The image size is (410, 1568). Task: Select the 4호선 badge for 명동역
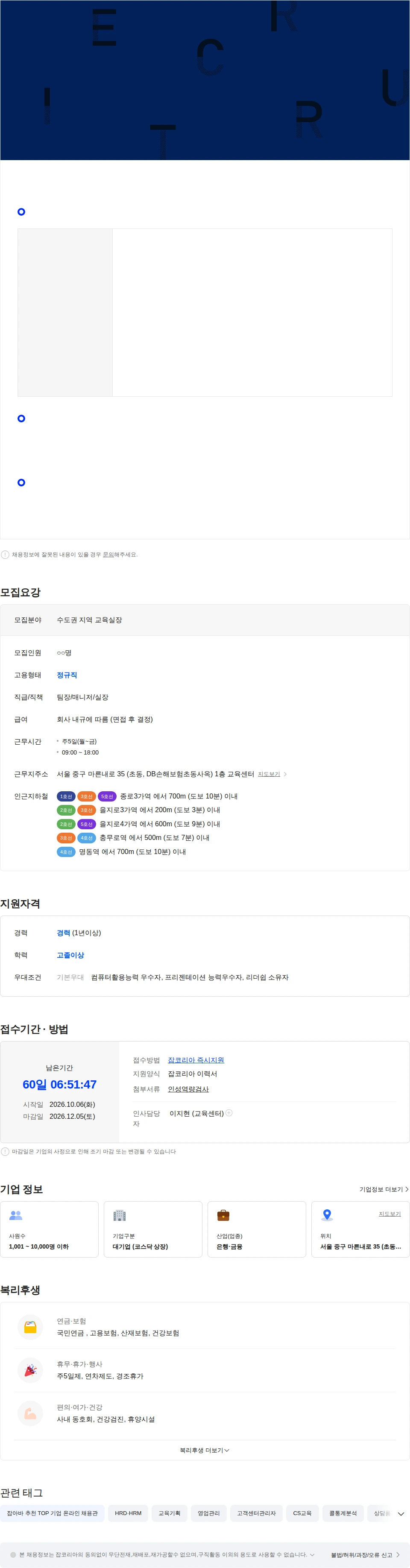point(66,852)
